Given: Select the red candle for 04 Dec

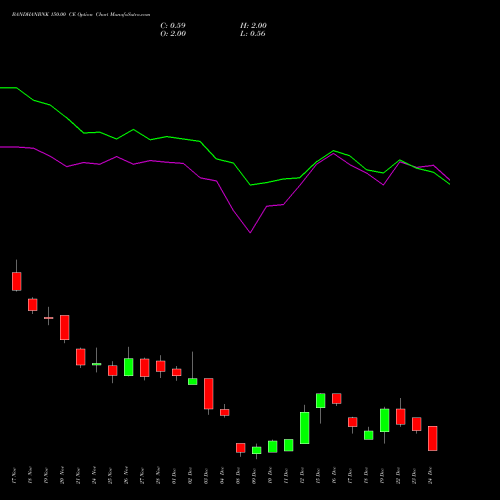Looking at the screenshot, I should [225, 412].
